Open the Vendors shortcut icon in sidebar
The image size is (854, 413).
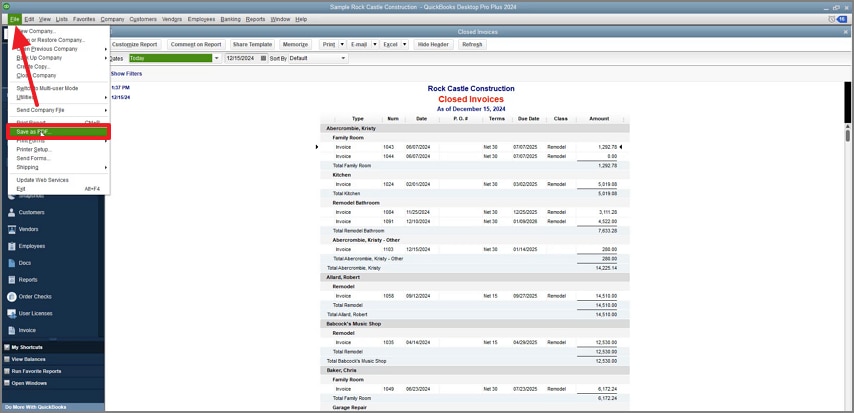pos(11,229)
